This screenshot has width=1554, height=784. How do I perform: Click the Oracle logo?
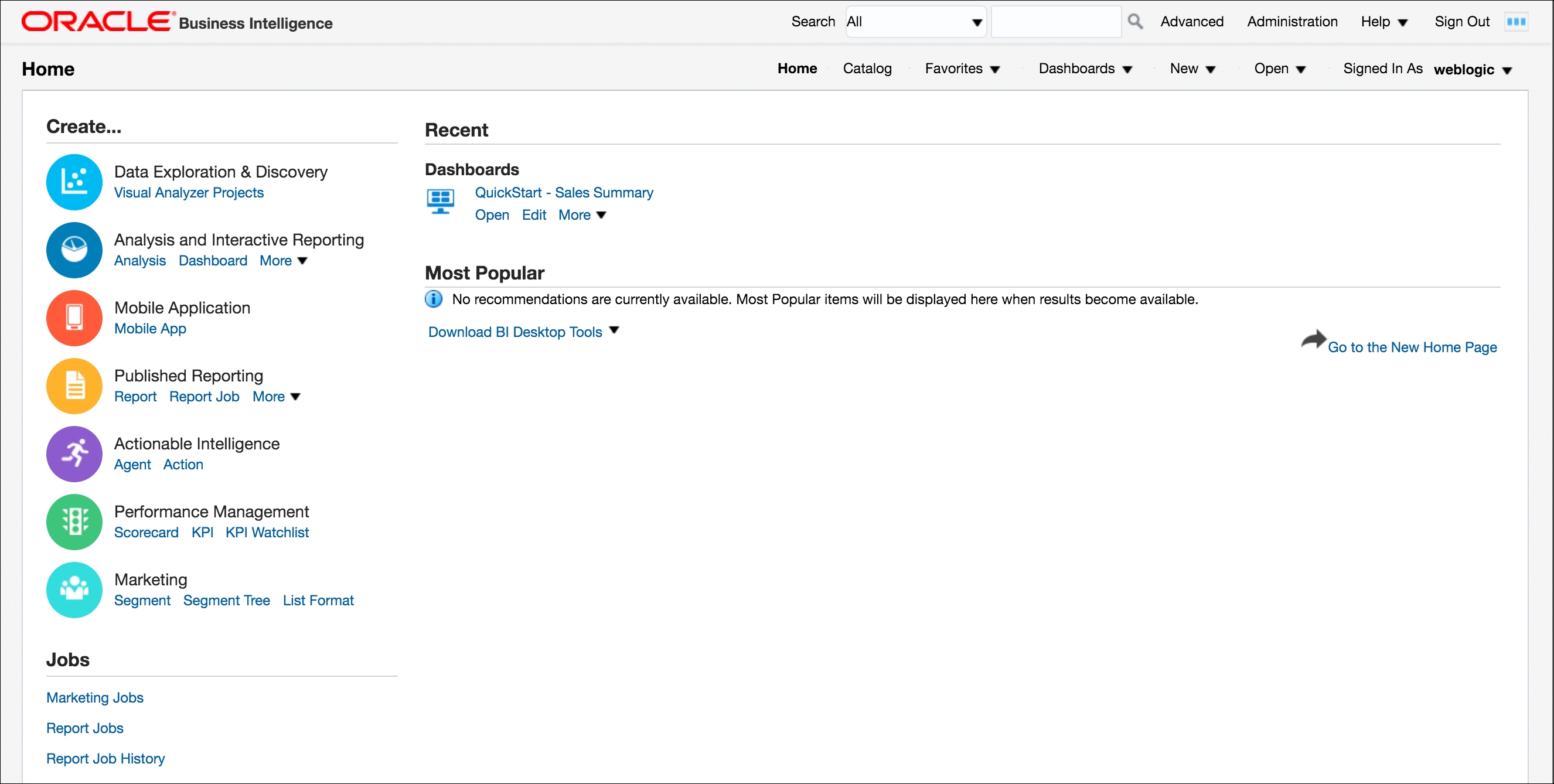[x=98, y=22]
